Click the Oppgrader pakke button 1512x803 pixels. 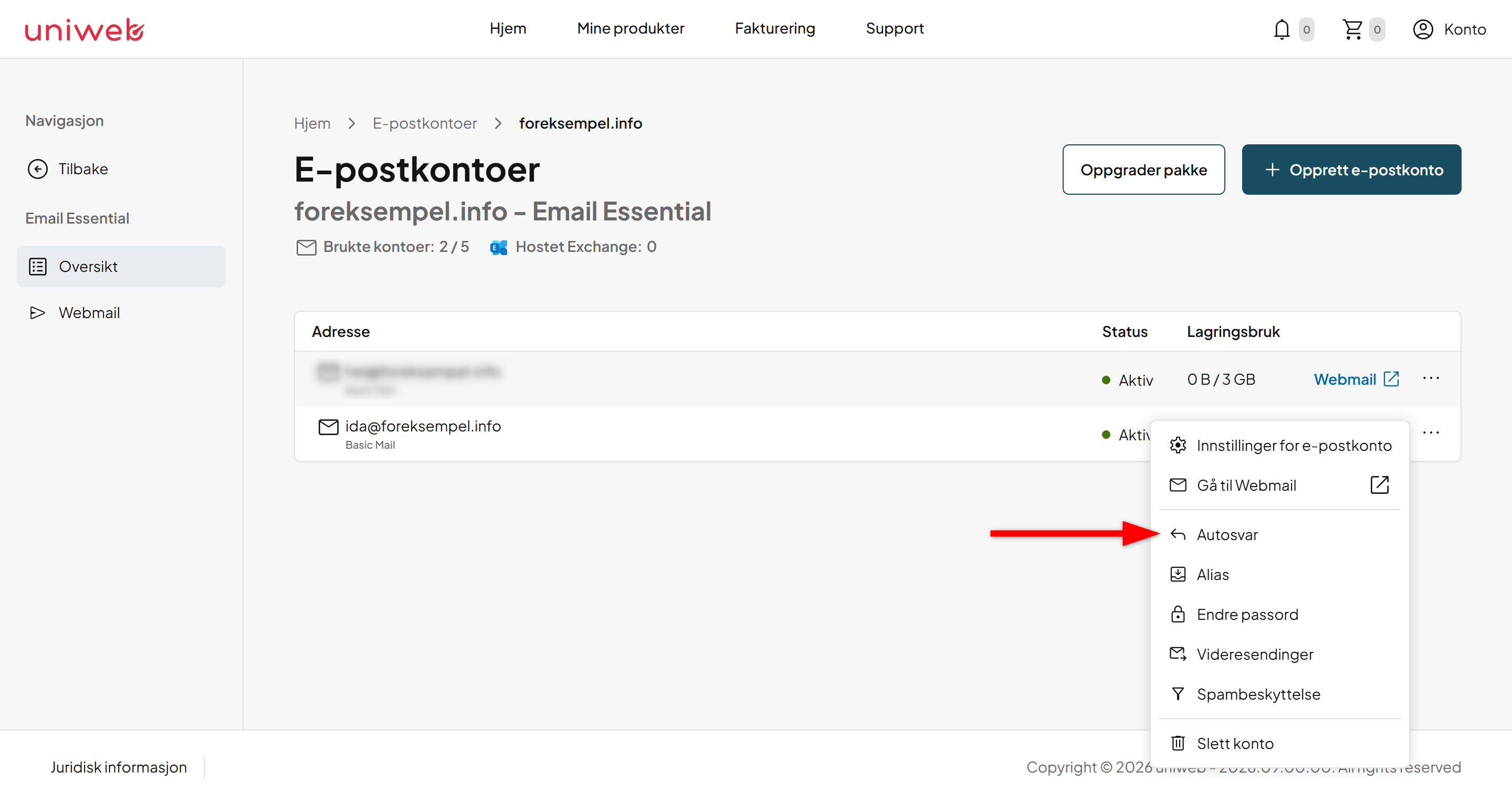coord(1143,170)
